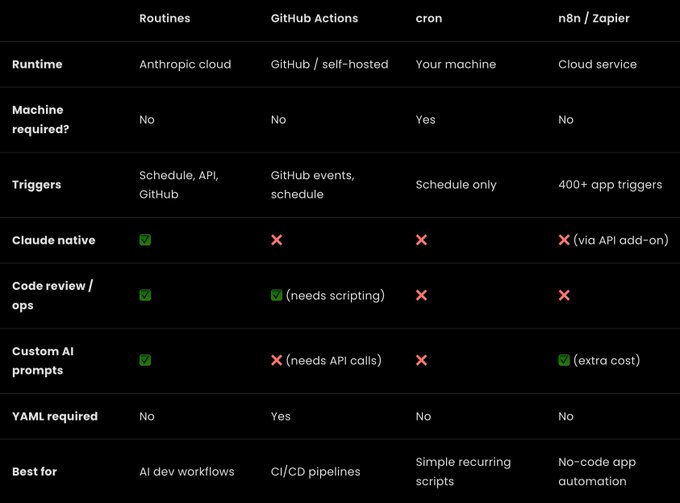The image size is (680, 503).
Task: Select the cron column header
Action: pyautogui.click(x=429, y=18)
